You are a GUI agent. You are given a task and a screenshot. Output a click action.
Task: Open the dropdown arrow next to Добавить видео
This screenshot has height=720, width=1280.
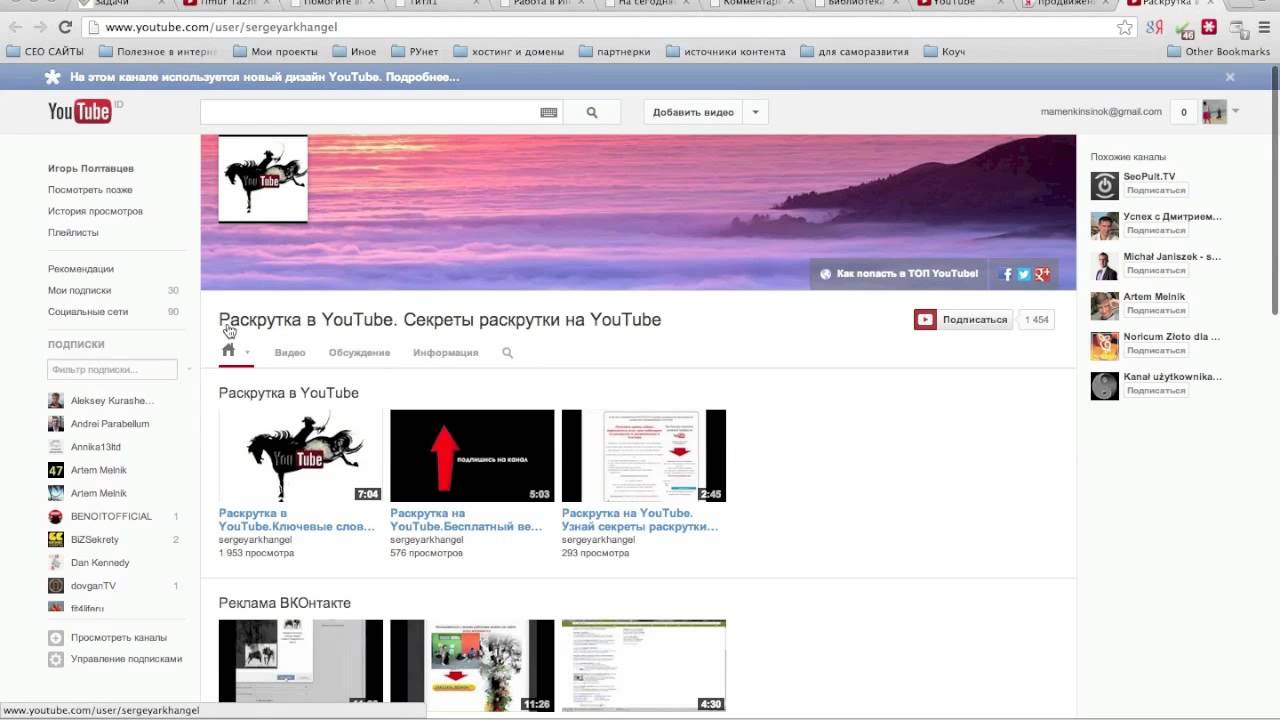click(x=755, y=112)
